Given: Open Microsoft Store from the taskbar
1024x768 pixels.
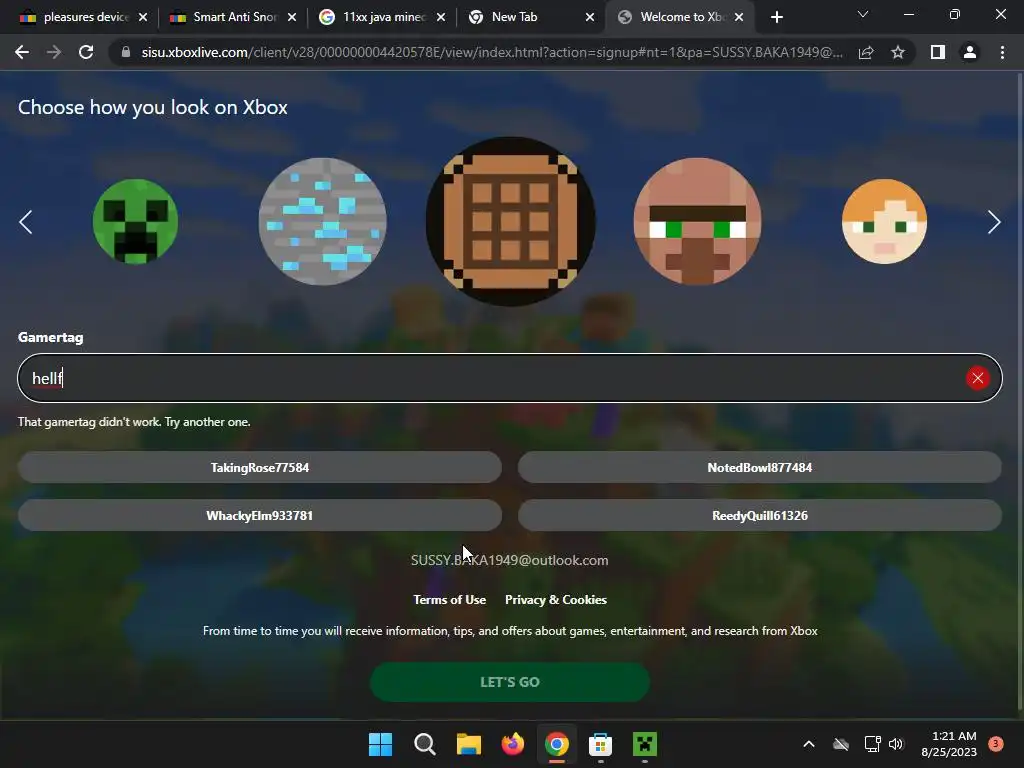Looking at the screenshot, I should [x=600, y=744].
